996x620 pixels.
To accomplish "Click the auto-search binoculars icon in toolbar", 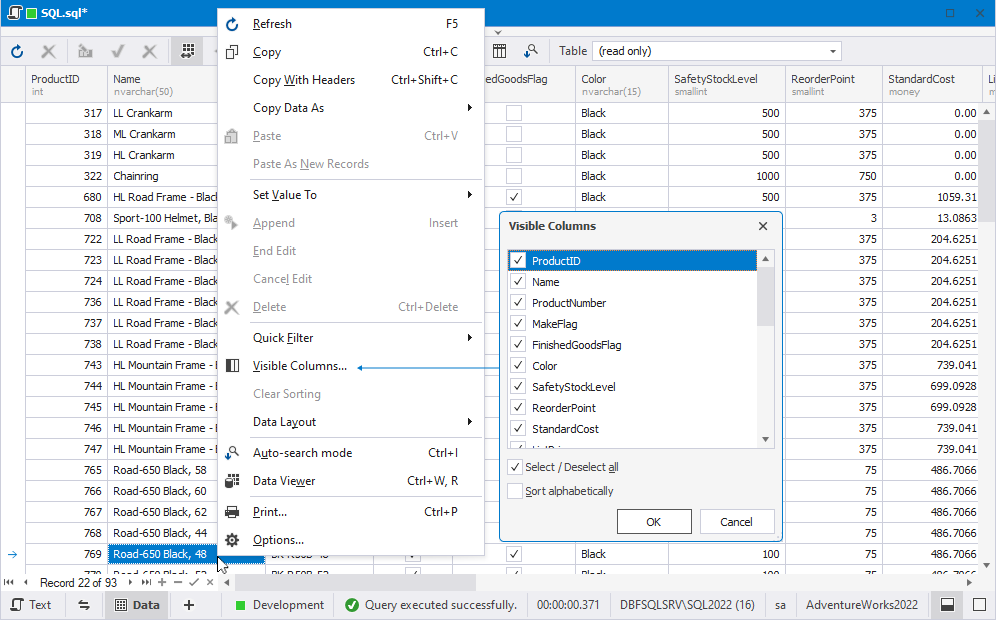I will pos(530,51).
